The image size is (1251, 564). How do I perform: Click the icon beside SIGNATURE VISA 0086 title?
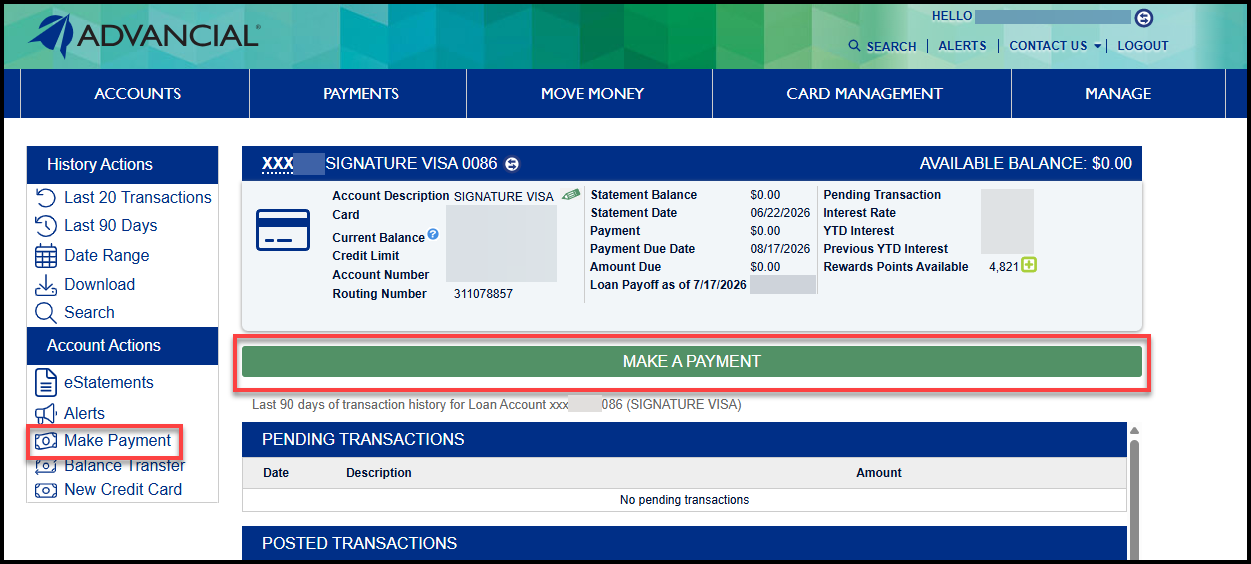coord(512,164)
